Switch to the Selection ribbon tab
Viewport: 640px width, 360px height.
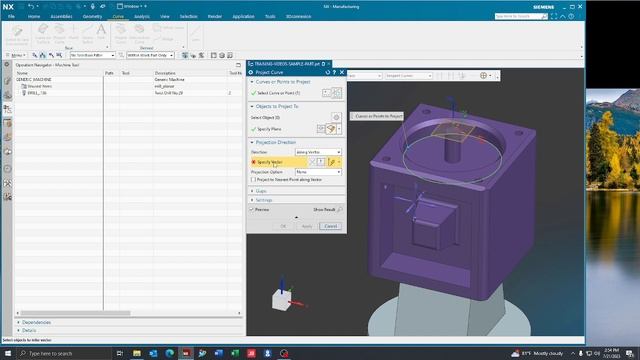[189, 17]
